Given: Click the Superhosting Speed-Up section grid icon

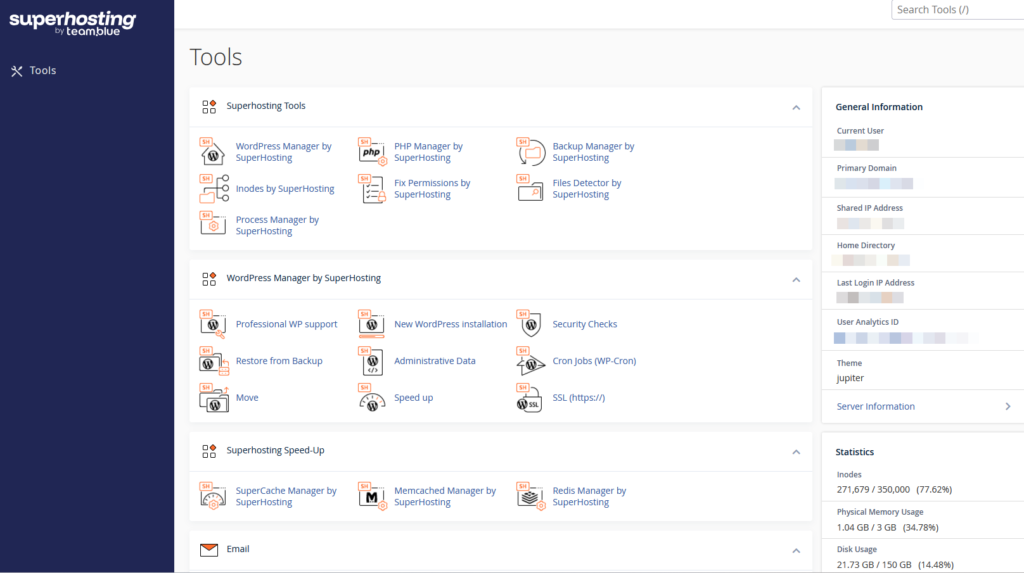Looking at the screenshot, I should click(209, 451).
